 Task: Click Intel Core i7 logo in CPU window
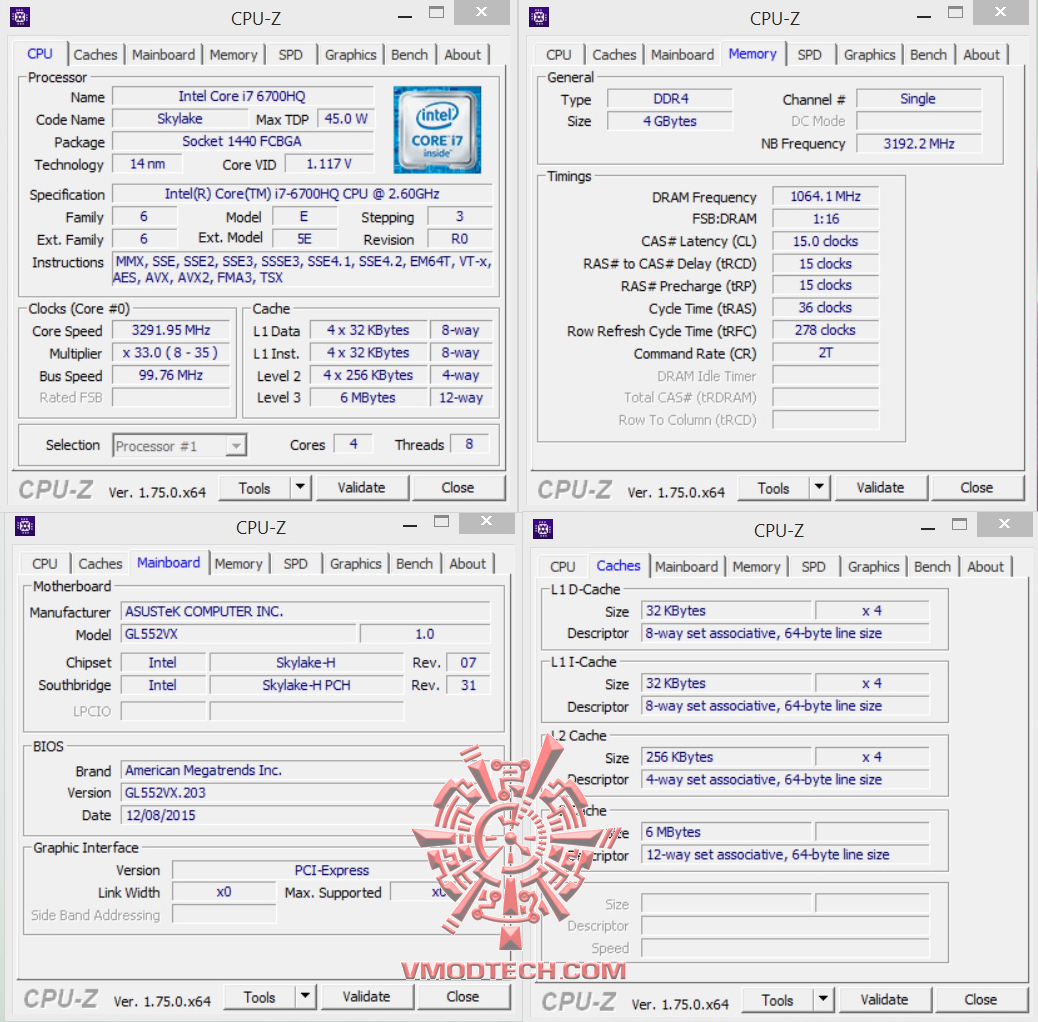point(437,130)
